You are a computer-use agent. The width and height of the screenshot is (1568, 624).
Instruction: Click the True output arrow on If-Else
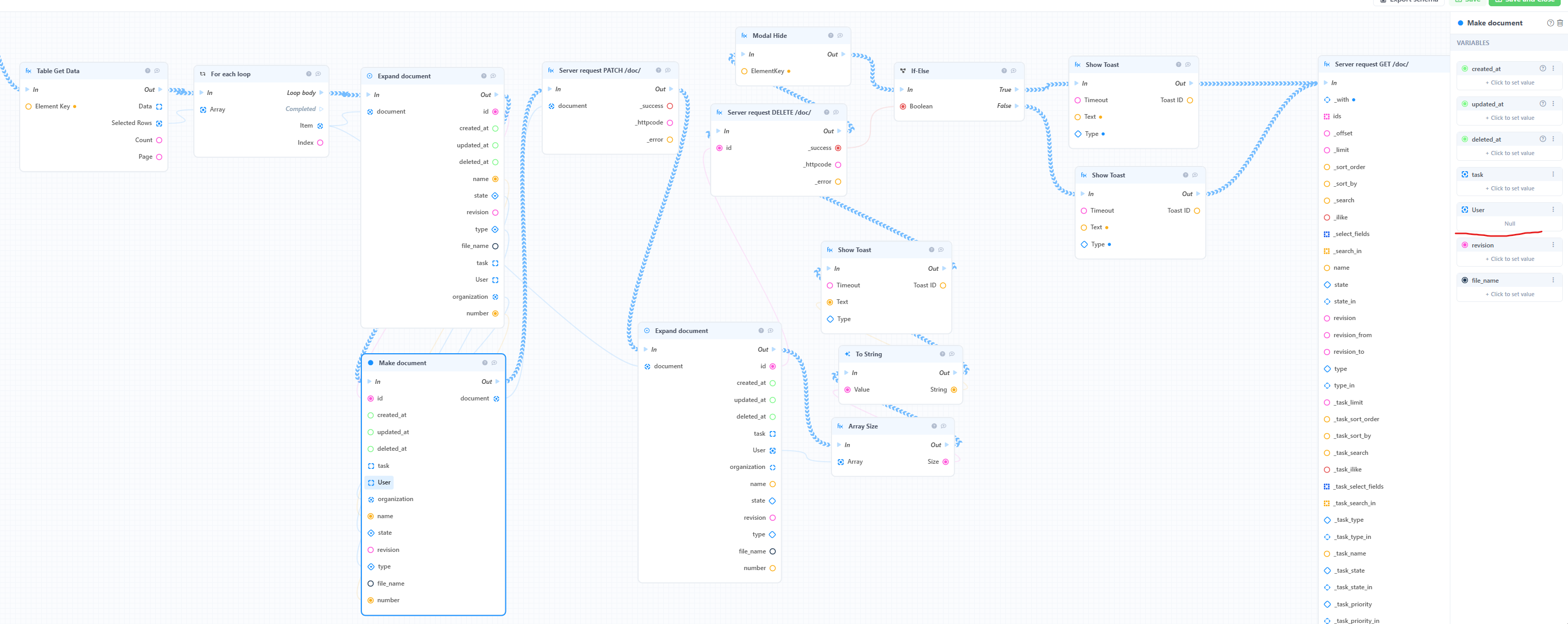pos(1016,90)
